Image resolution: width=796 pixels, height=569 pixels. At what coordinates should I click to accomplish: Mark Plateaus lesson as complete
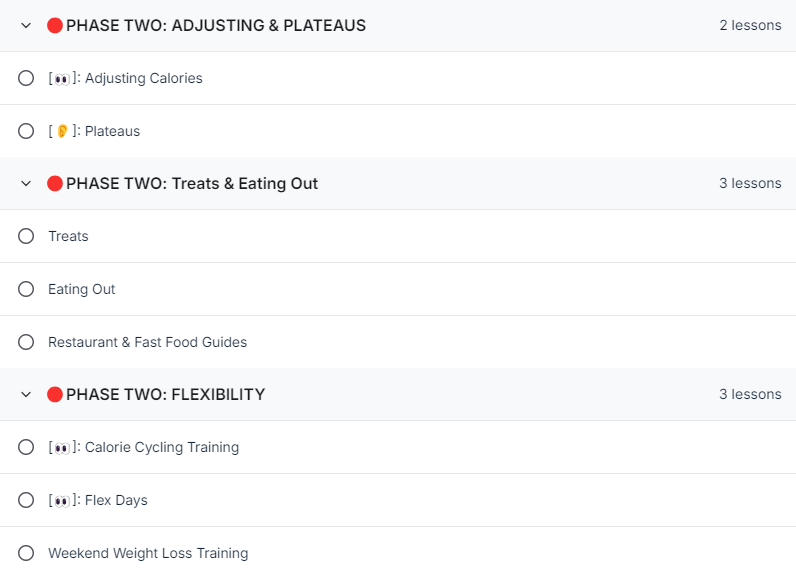(26, 131)
